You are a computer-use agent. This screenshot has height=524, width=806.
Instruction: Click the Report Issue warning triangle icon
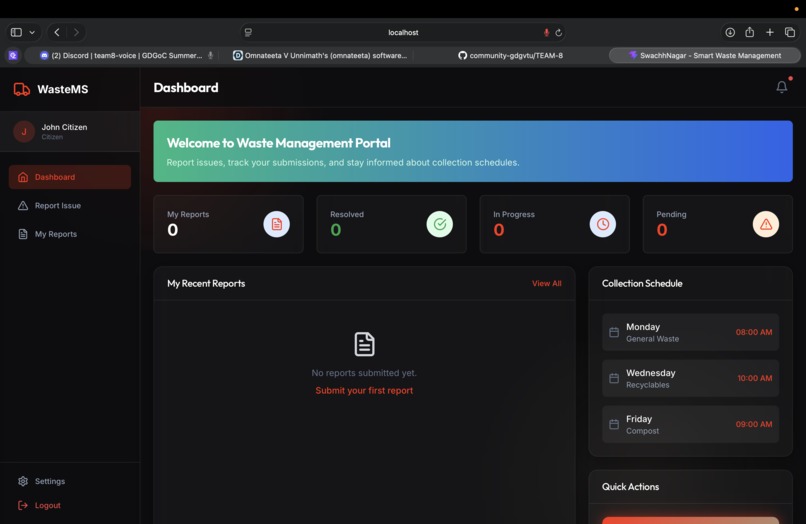pos(23,206)
